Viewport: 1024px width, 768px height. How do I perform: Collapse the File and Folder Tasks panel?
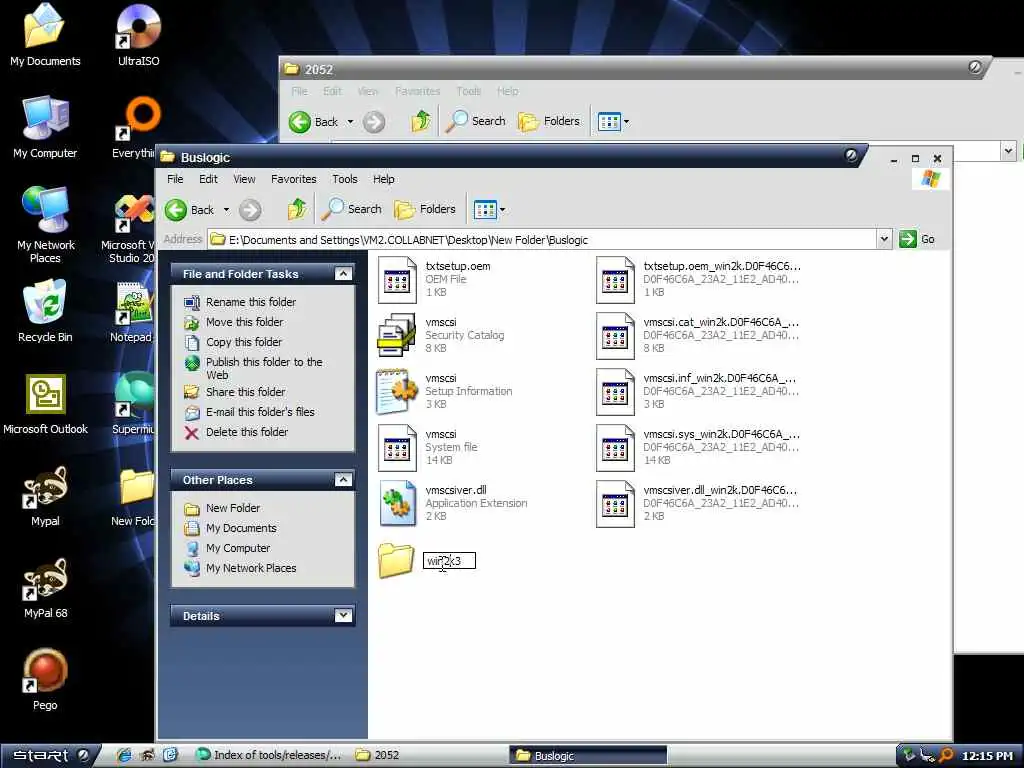(343, 274)
